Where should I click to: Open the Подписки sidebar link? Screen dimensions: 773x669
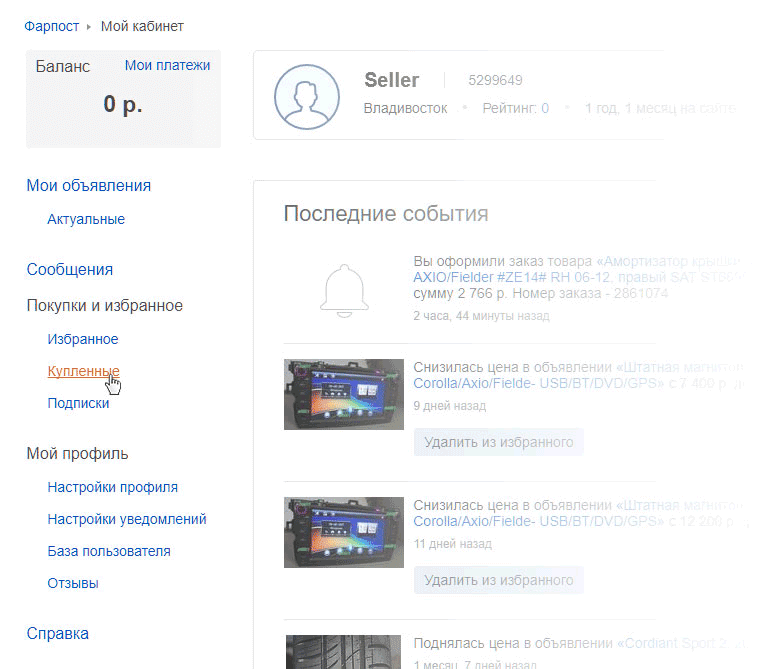coord(78,403)
